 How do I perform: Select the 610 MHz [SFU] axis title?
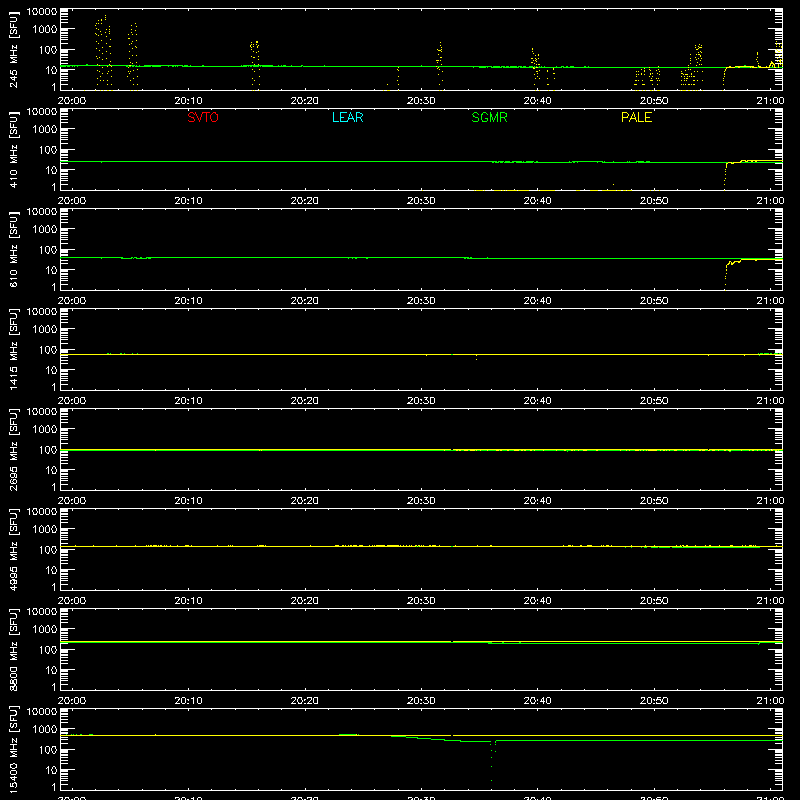[13, 249]
